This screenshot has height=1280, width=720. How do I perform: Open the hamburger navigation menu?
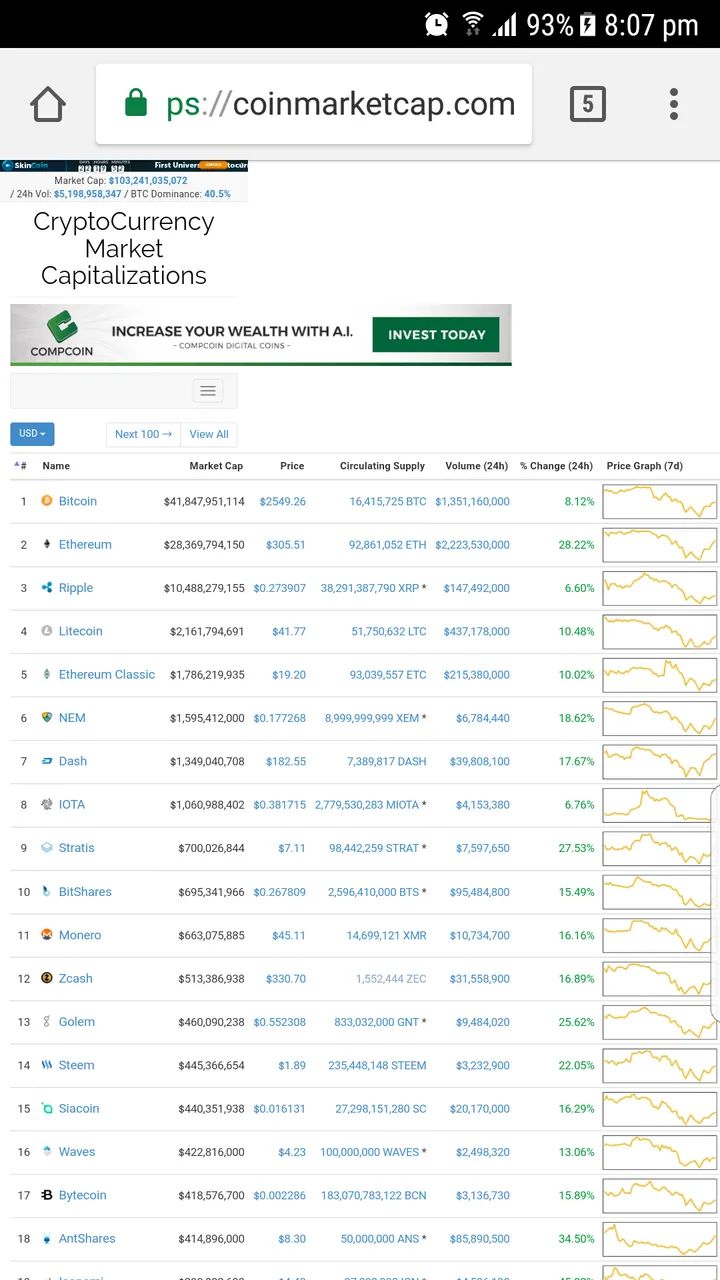pyautogui.click(x=208, y=391)
